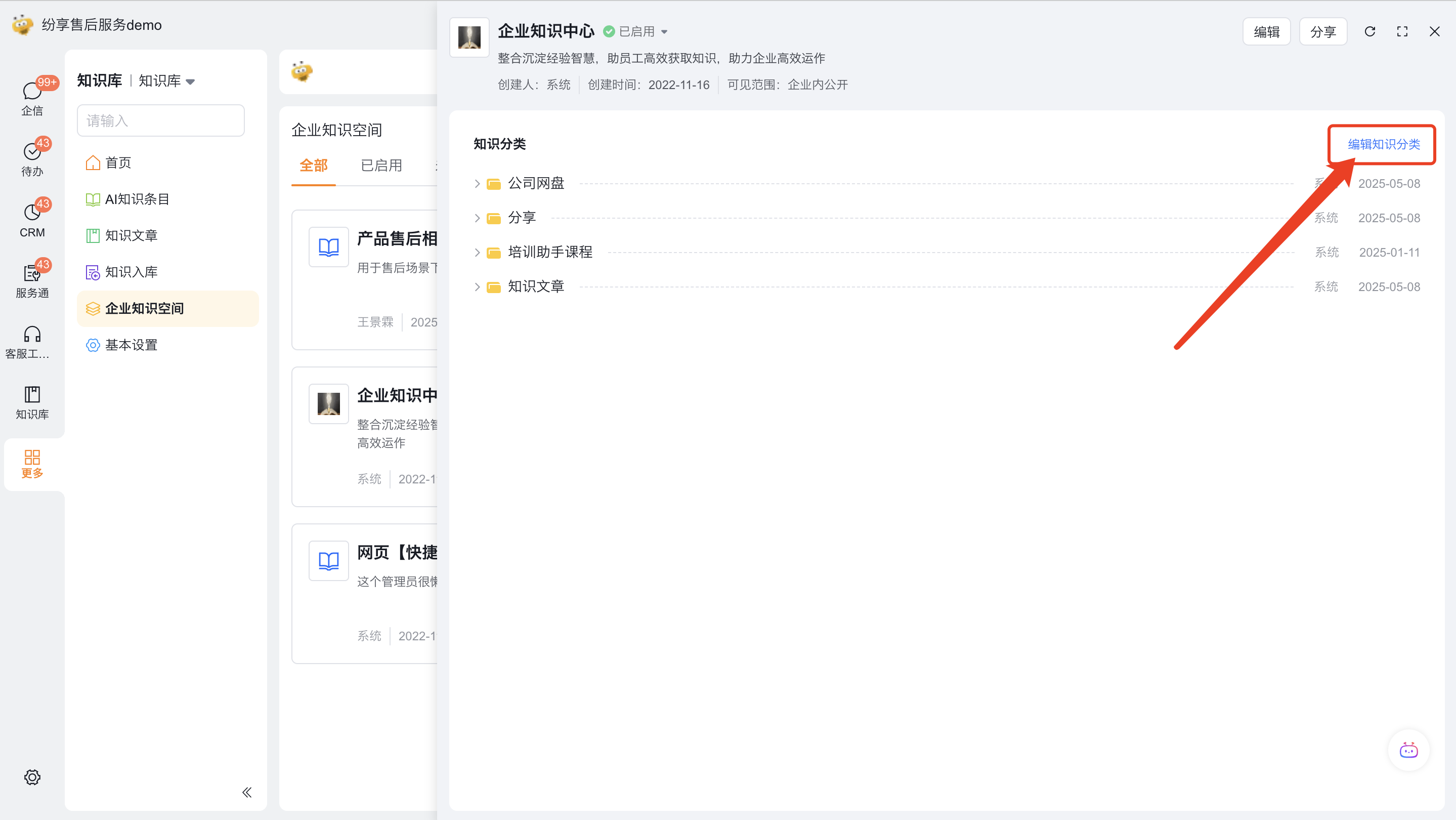1456x820 pixels.
Task: Expand the 培训助手课程 category row
Action: point(477,253)
